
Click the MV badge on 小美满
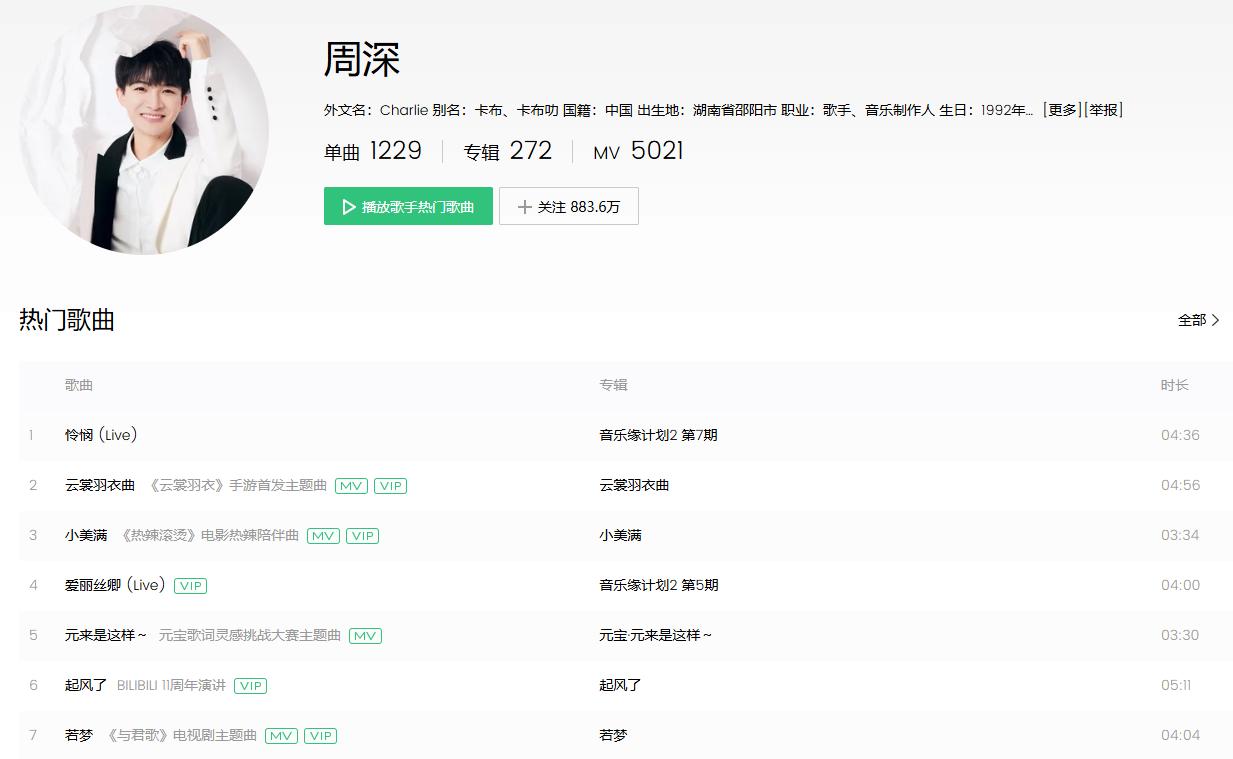(x=323, y=535)
